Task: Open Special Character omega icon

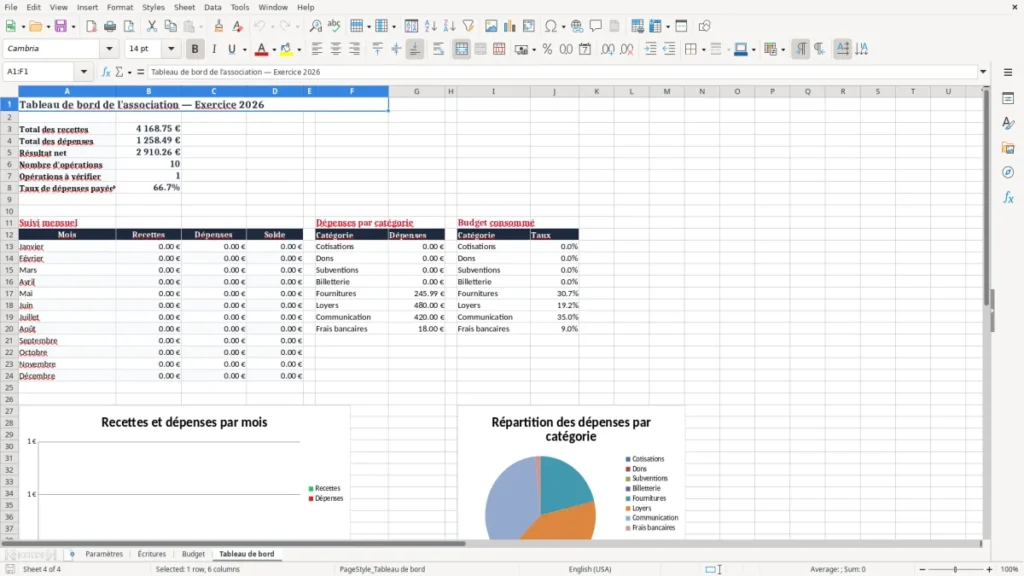Action: coord(551,26)
